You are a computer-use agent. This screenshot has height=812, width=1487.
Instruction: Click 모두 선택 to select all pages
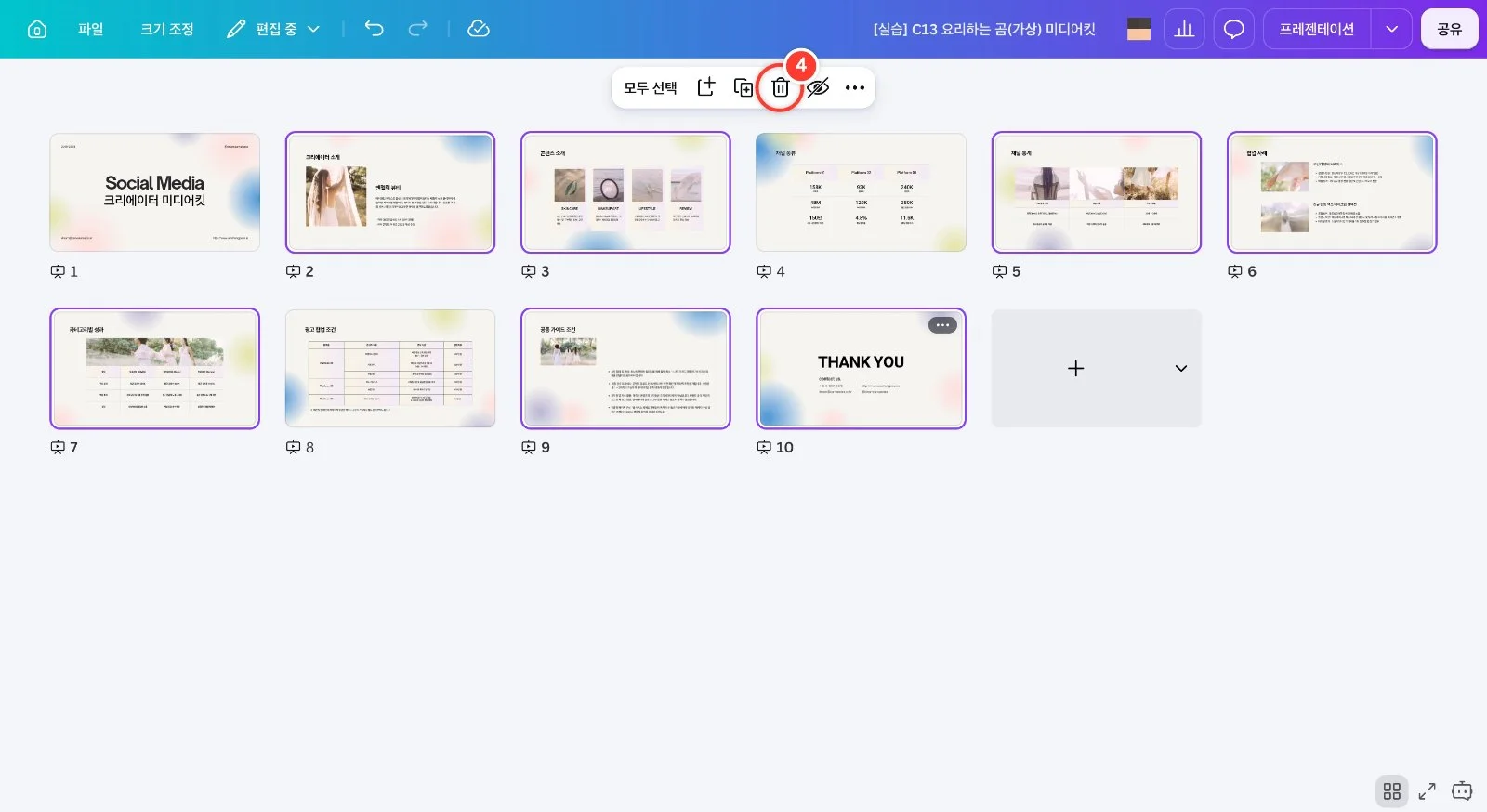pos(651,87)
